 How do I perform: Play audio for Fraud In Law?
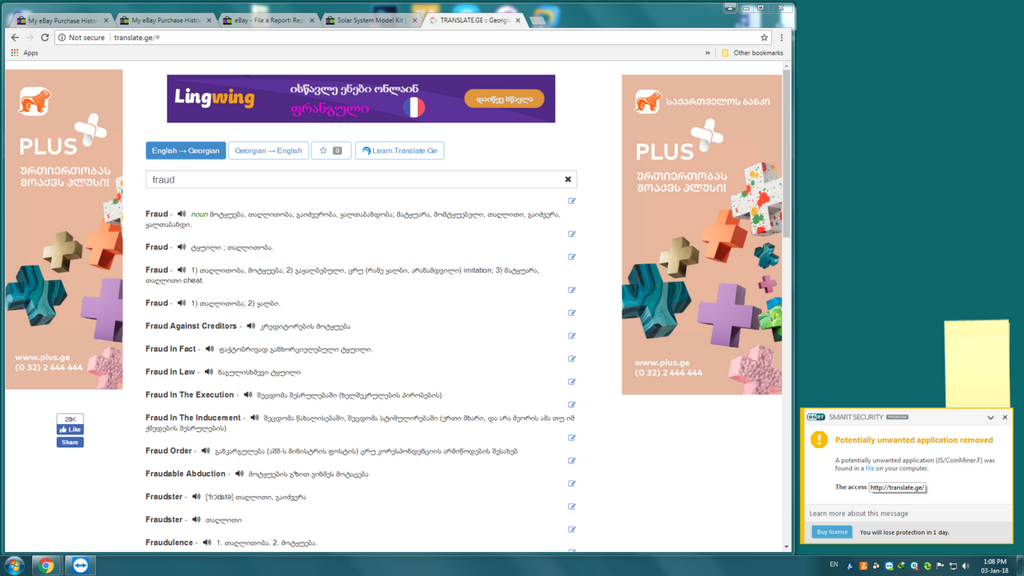pyautogui.click(x=209, y=372)
